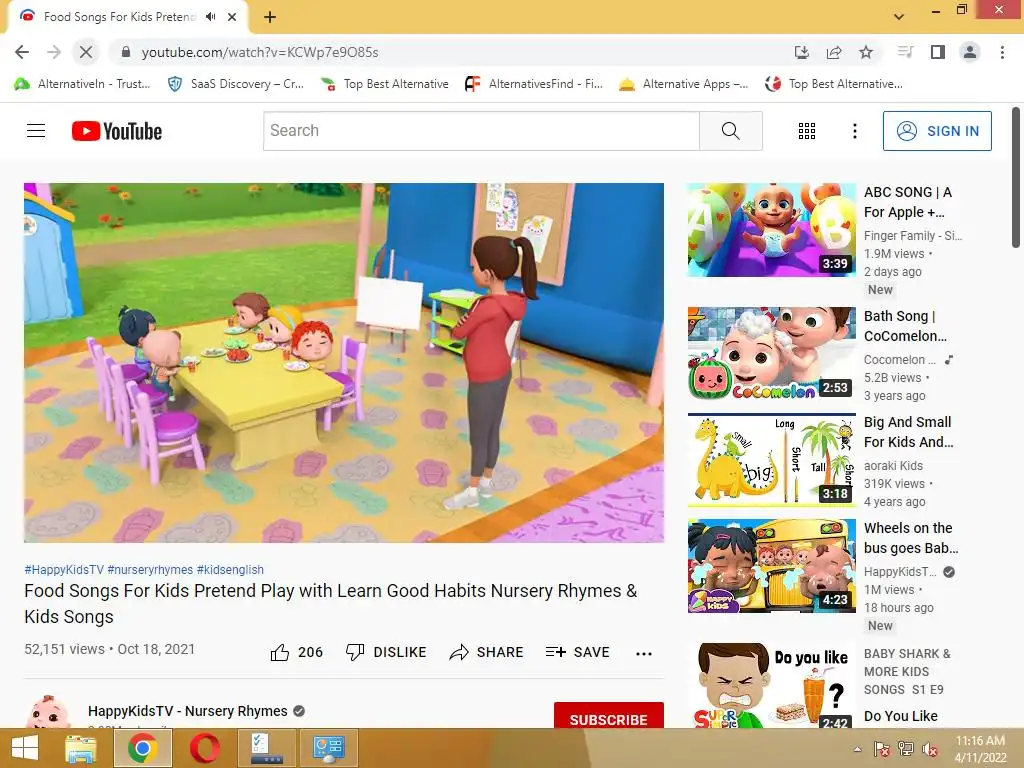Stop page loading with X button
The image size is (1024, 768).
tap(86, 52)
